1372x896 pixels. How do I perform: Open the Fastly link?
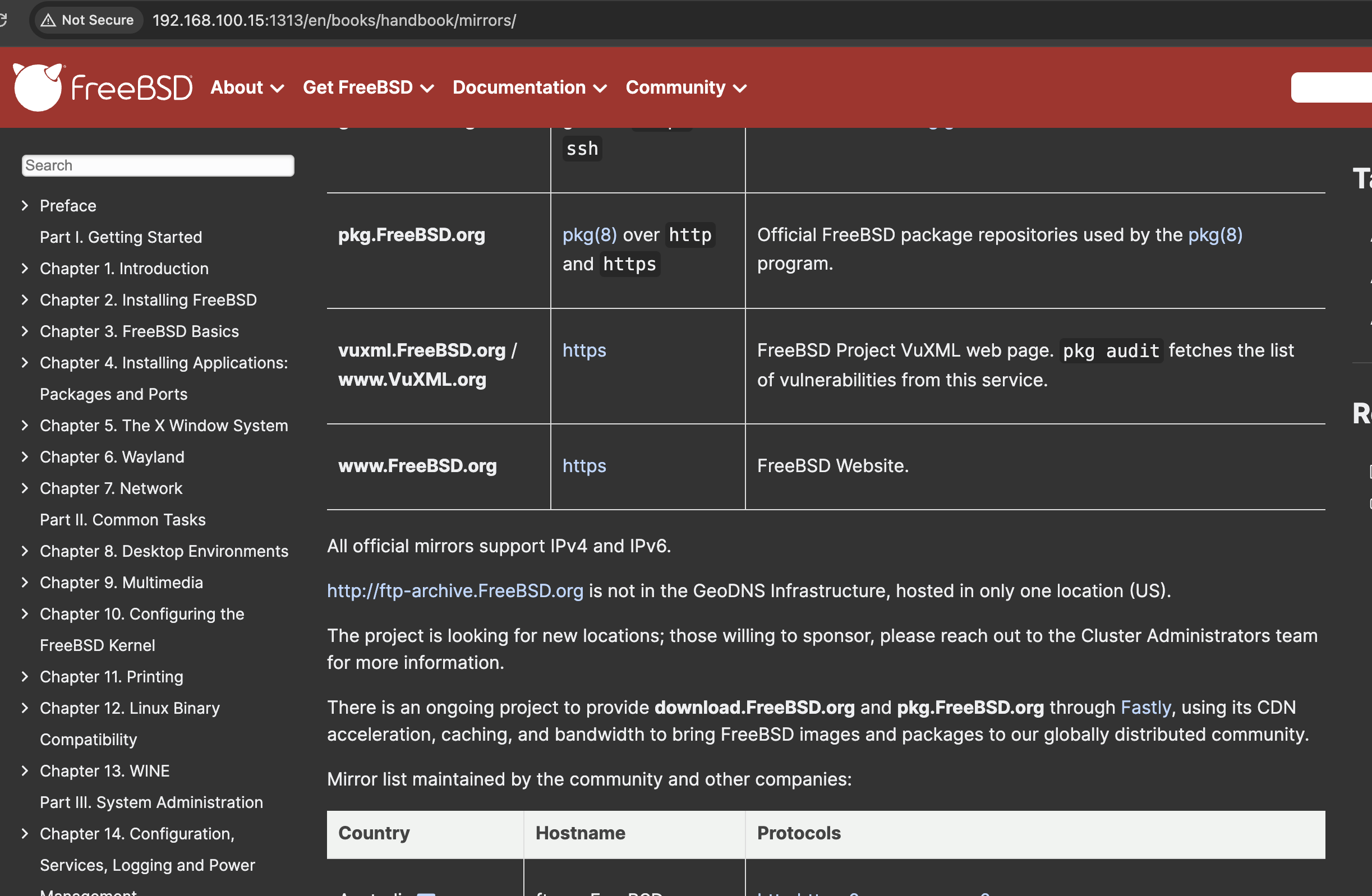click(1146, 707)
